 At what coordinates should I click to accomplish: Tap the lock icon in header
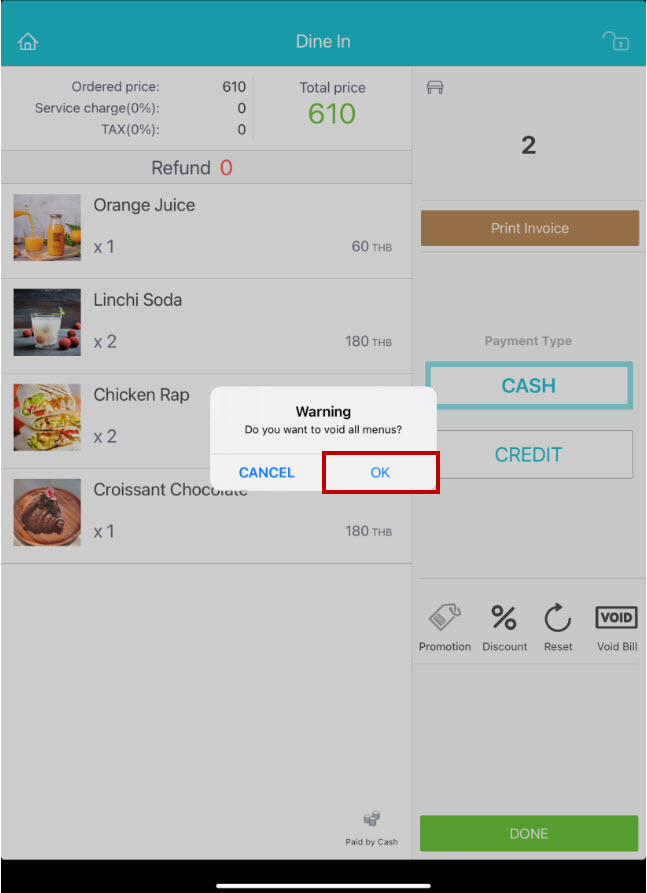[616, 41]
